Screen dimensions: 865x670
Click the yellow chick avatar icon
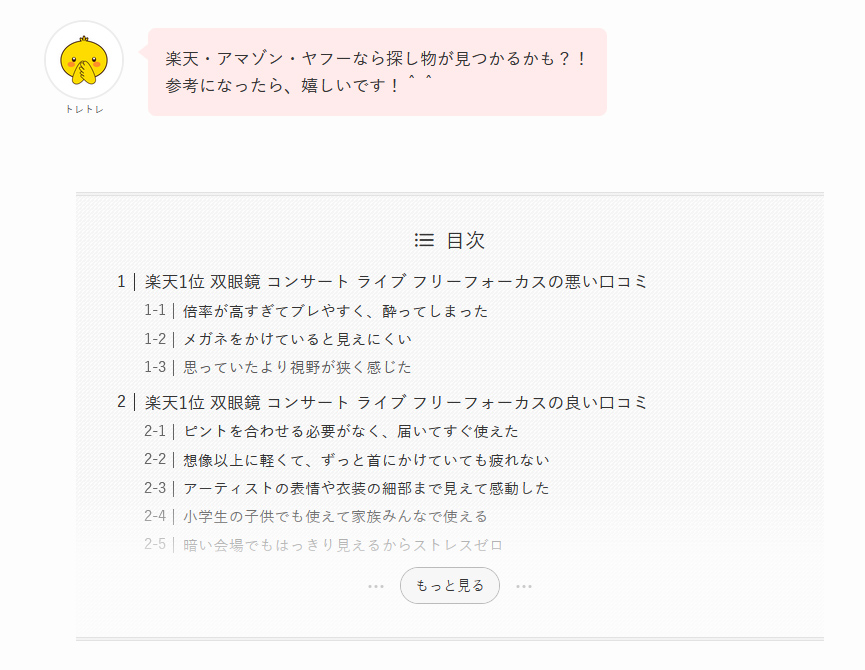click(84, 60)
